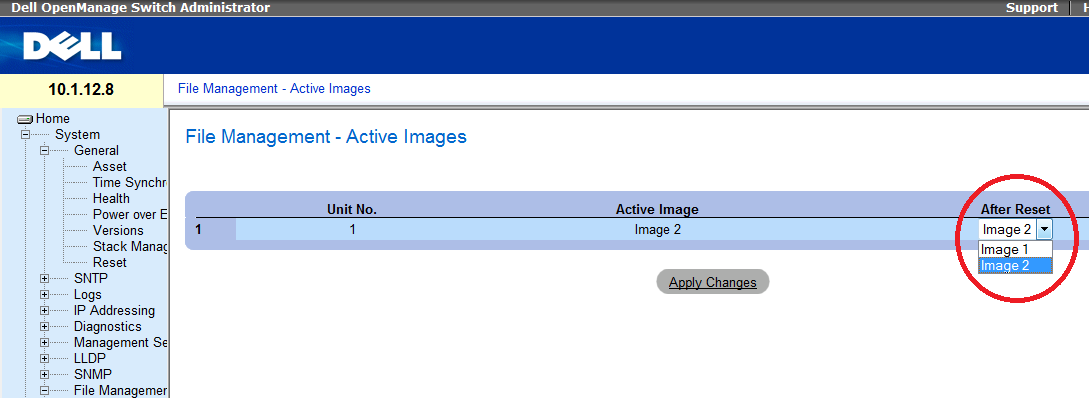Click the breadcrumb File Management - Active Images
Screen dimensions: 1089x398
point(274,88)
